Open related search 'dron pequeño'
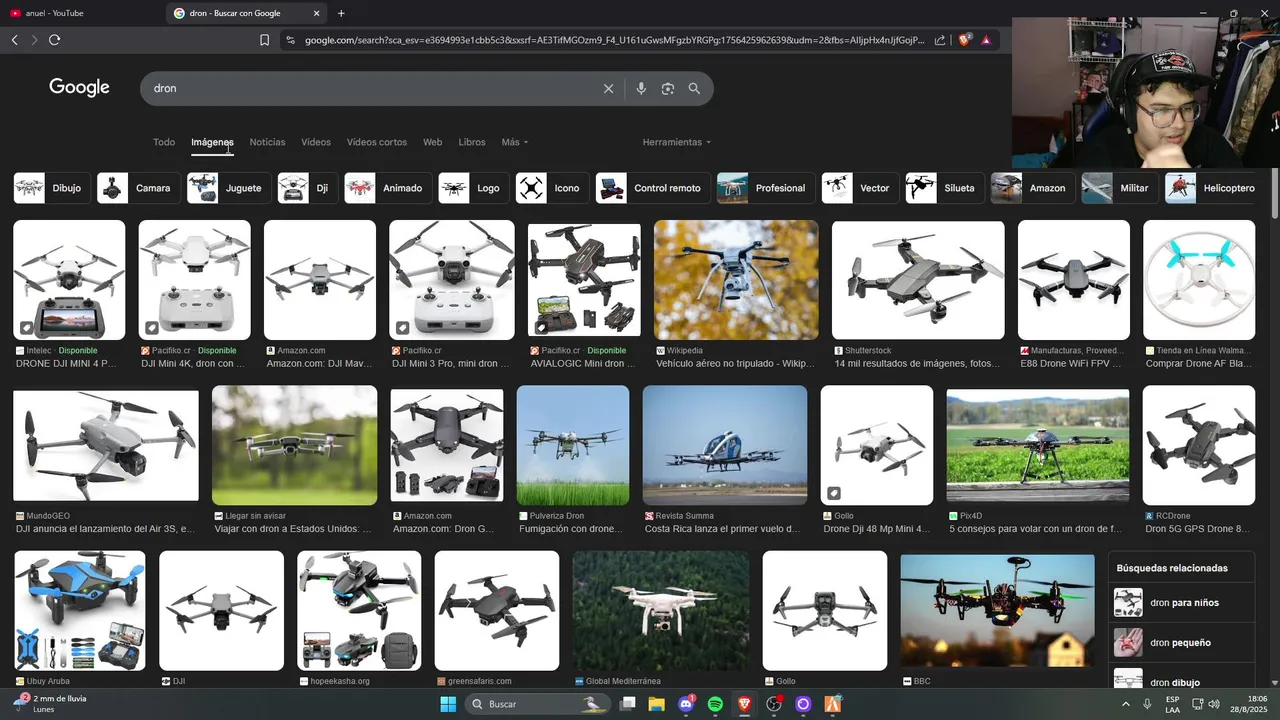1280x720 pixels. (x=1182, y=643)
